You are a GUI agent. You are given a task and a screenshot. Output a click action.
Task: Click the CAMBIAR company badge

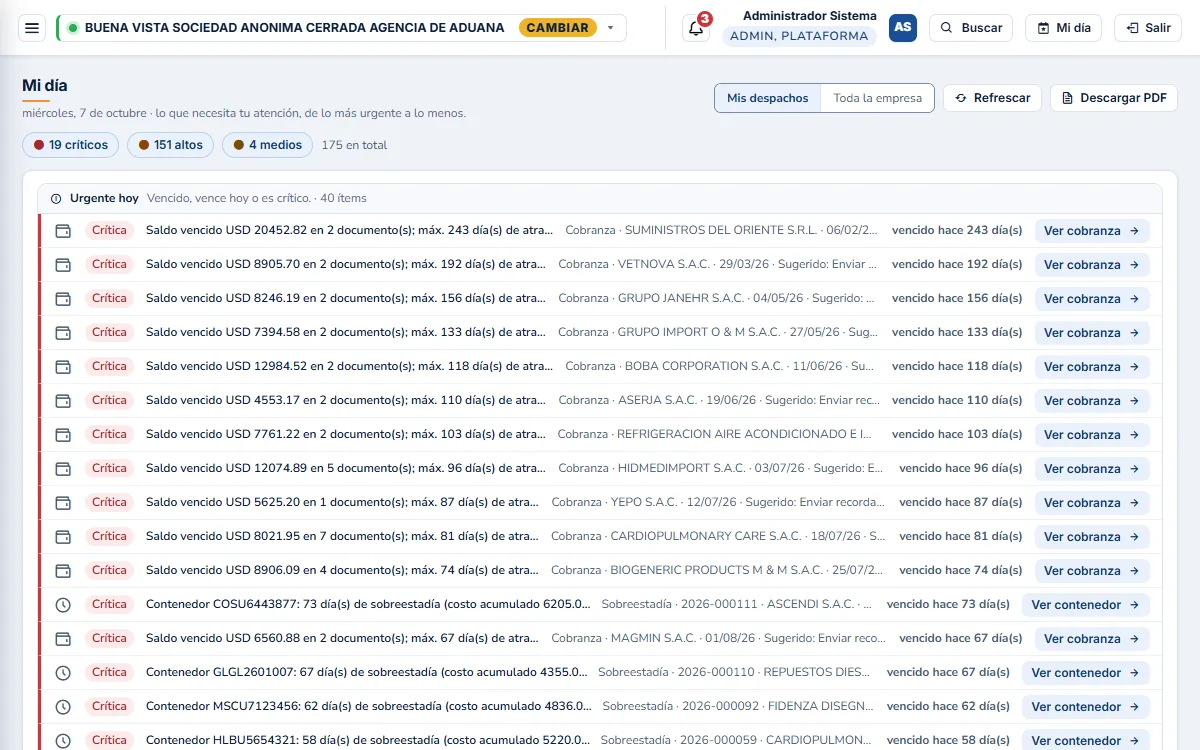(x=558, y=28)
